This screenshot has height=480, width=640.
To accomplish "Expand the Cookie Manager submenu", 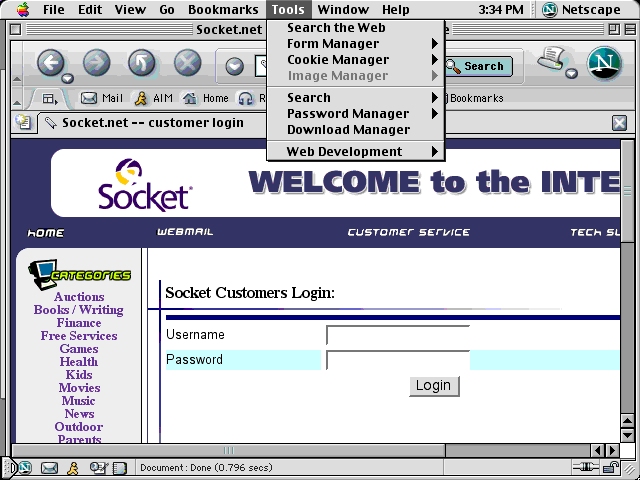I will pyautogui.click(x=355, y=60).
